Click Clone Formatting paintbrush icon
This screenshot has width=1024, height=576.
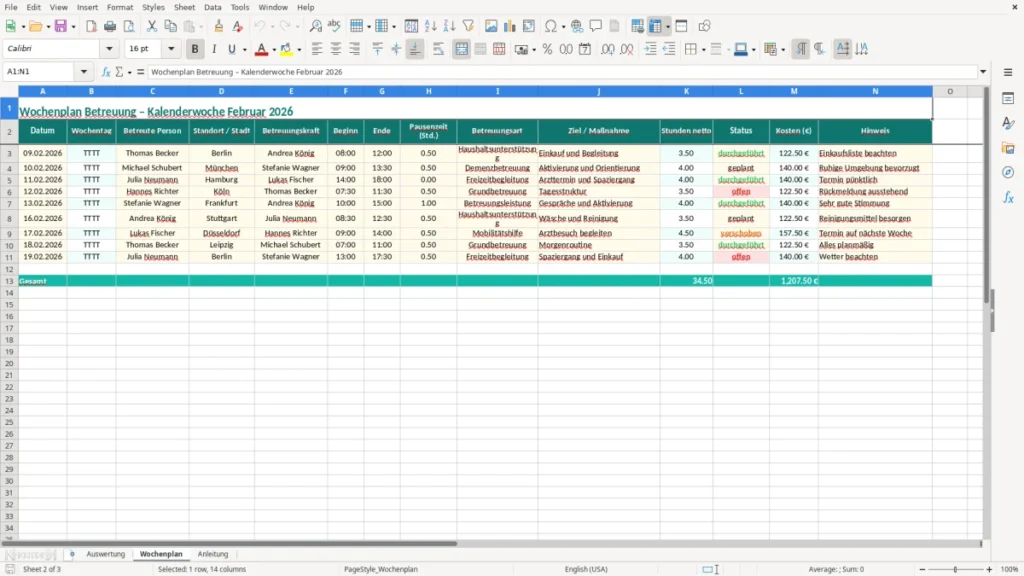pos(219,26)
